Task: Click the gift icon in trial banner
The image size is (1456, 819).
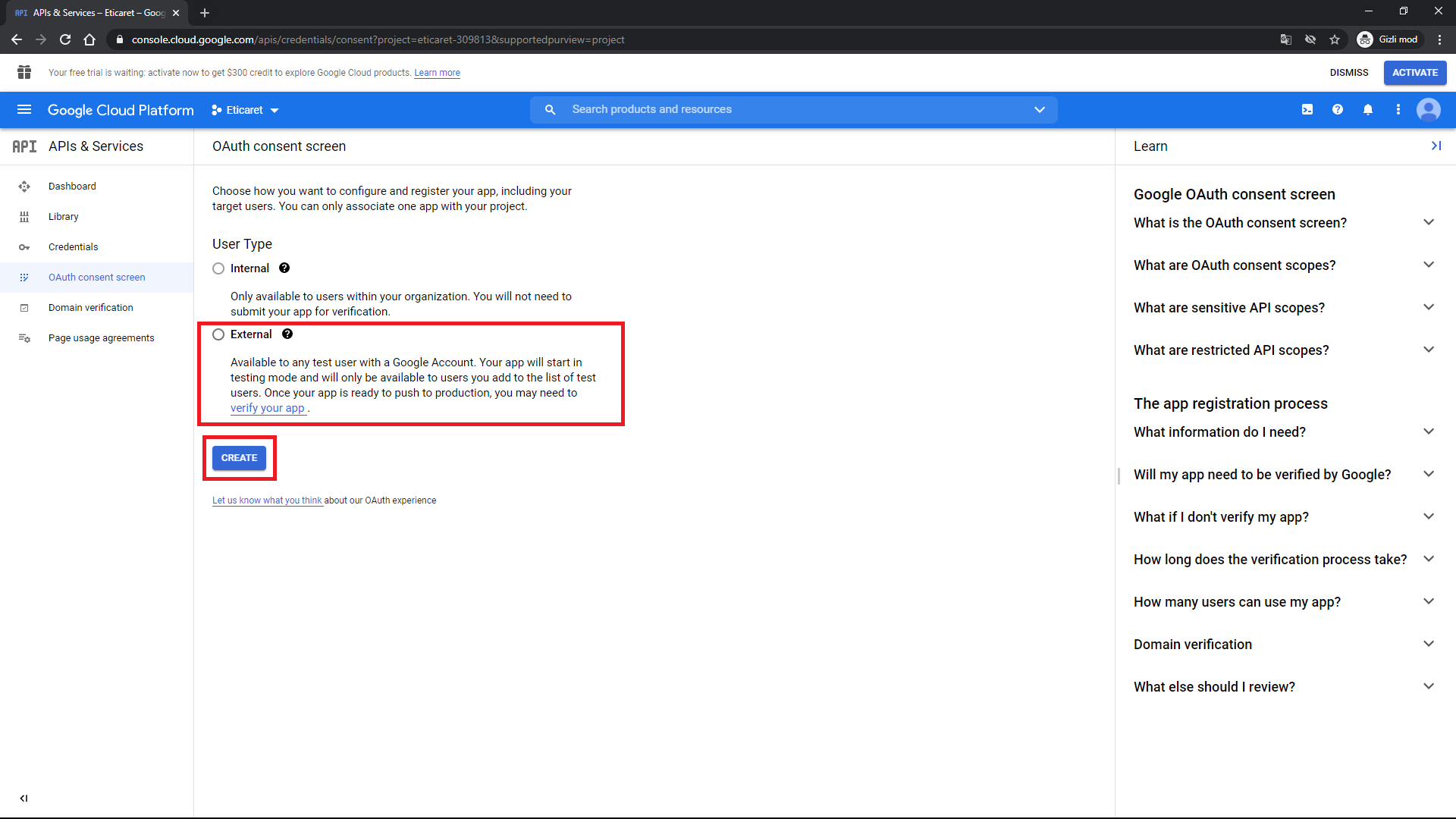Action: tap(24, 72)
